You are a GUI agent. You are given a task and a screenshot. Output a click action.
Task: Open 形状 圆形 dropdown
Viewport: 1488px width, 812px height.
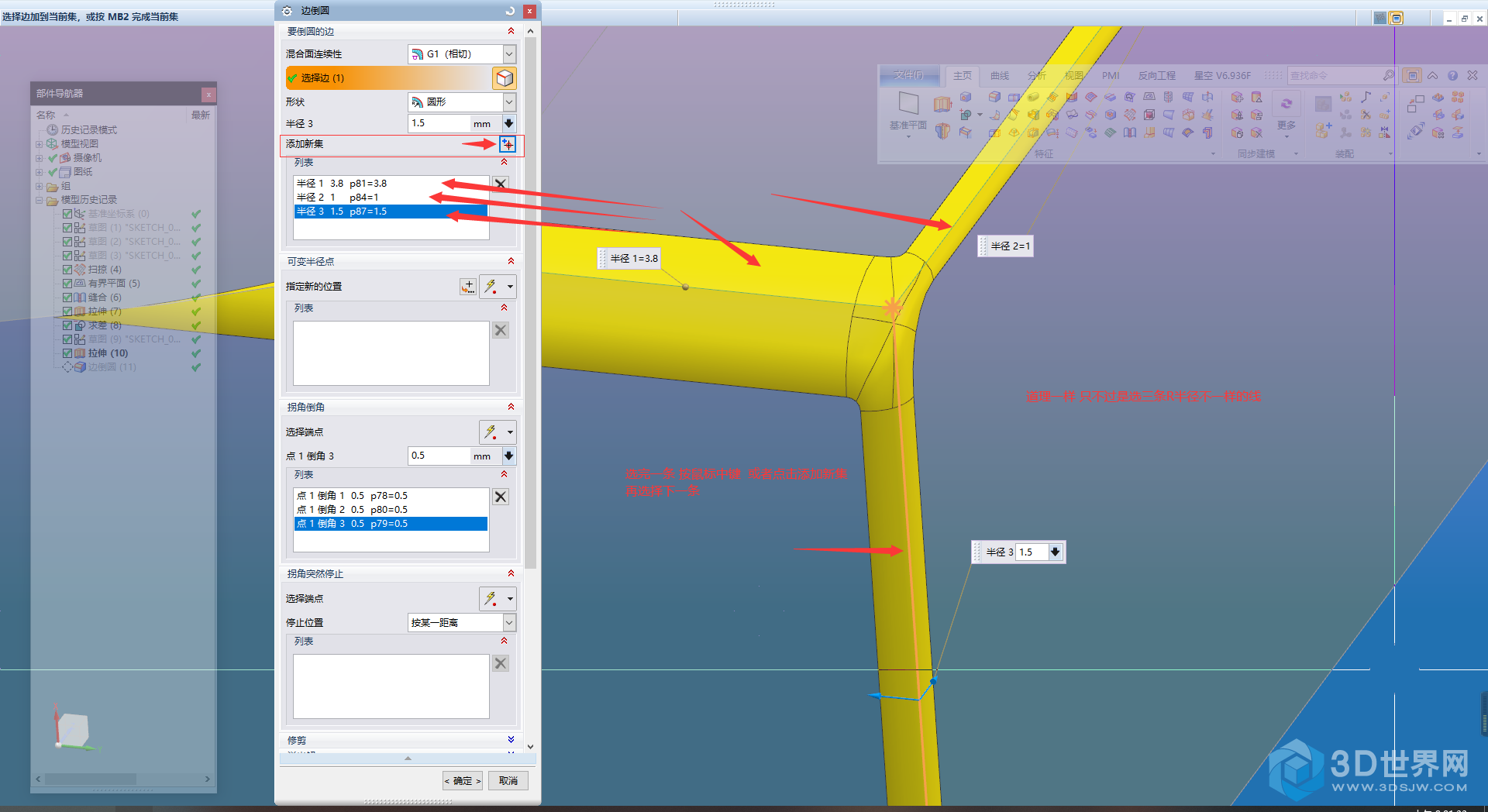pos(462,101)
